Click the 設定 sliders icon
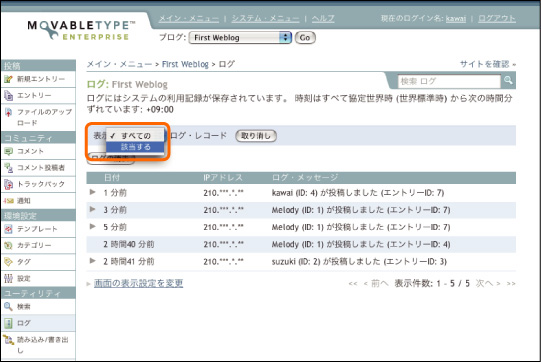This screenshot has height=362, width=541. pyautogui.click(x=8, y=278)
